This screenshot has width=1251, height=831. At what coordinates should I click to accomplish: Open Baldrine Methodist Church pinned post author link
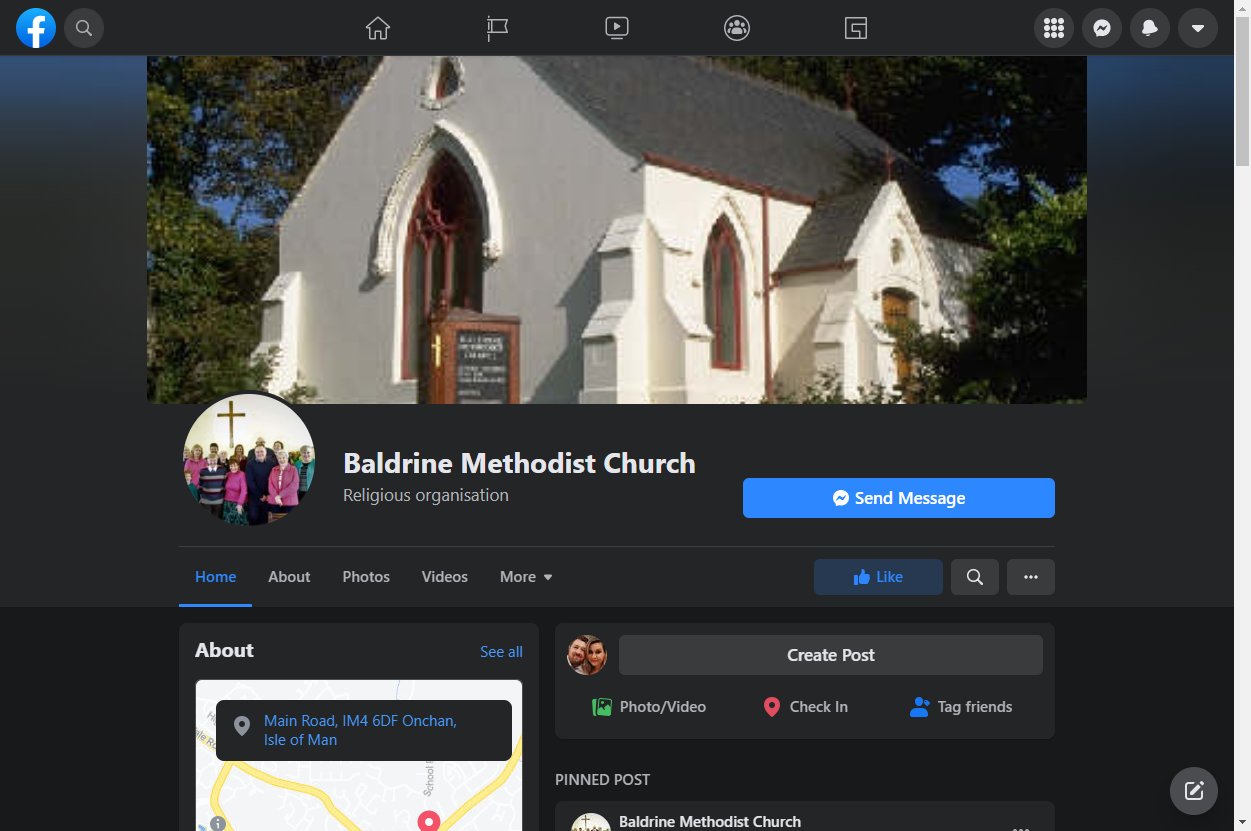click(710, 822)
